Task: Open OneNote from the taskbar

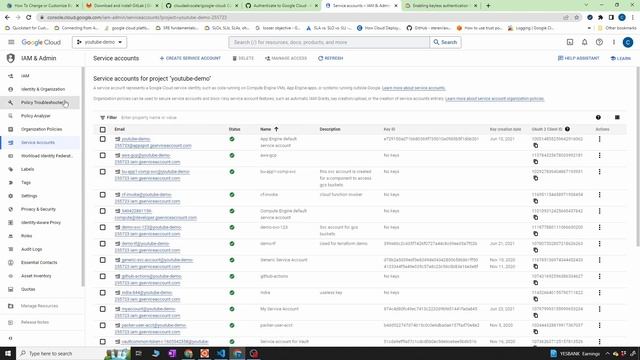Action: [x=172, y=353]
